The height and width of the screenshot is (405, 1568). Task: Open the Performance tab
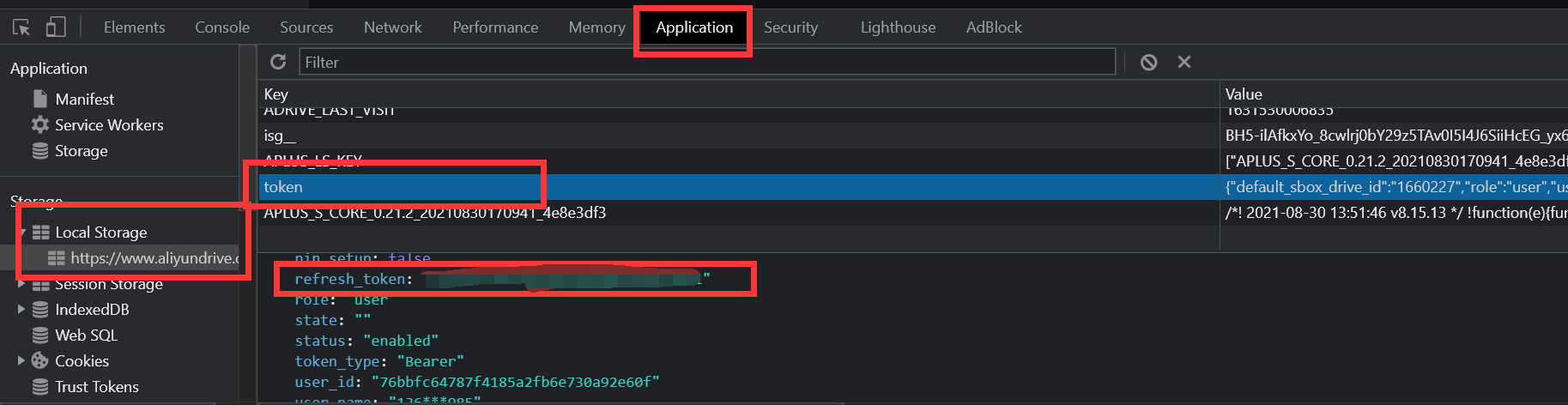click(495, 27)
